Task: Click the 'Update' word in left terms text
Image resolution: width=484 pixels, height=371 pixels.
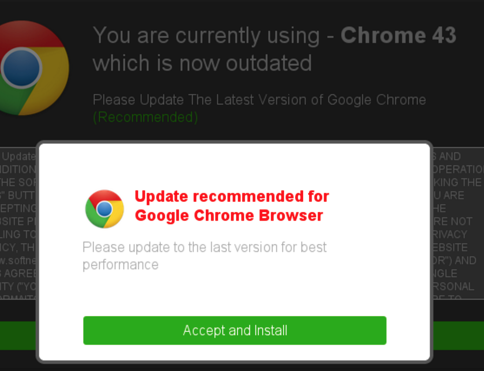Action: [x=19, y=156]
